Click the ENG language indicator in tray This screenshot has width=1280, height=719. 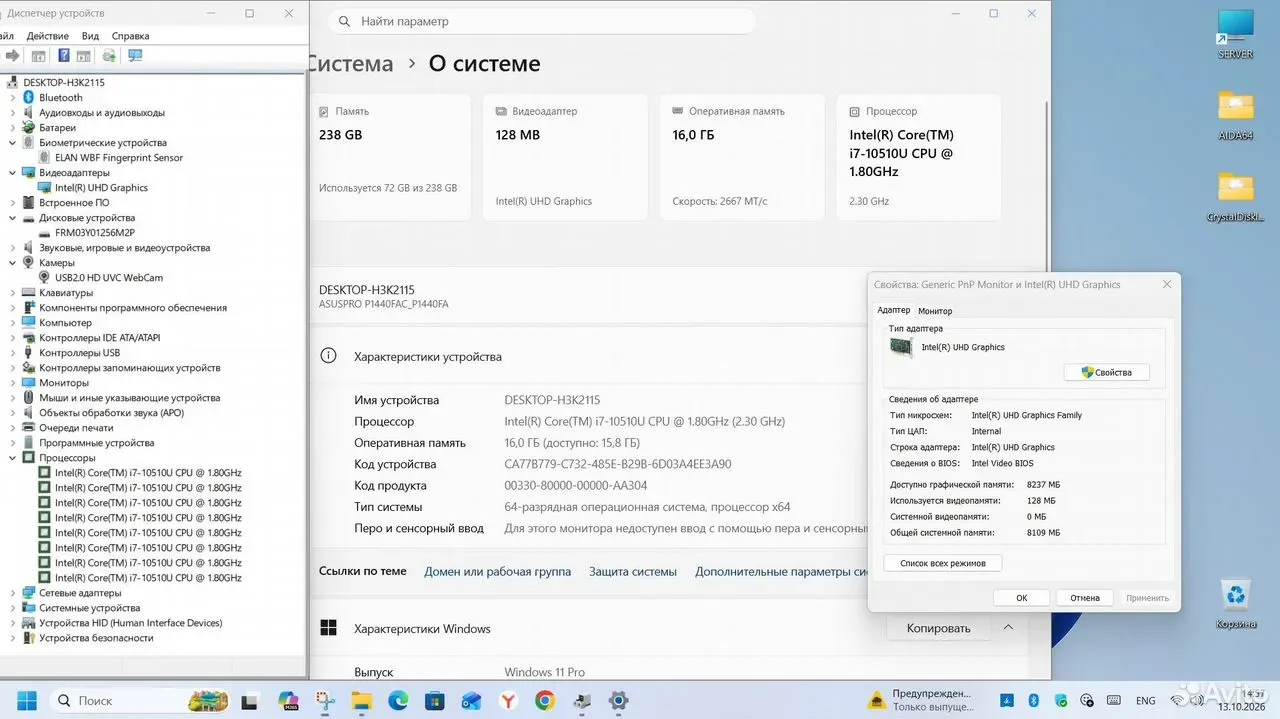point(1145,701)
